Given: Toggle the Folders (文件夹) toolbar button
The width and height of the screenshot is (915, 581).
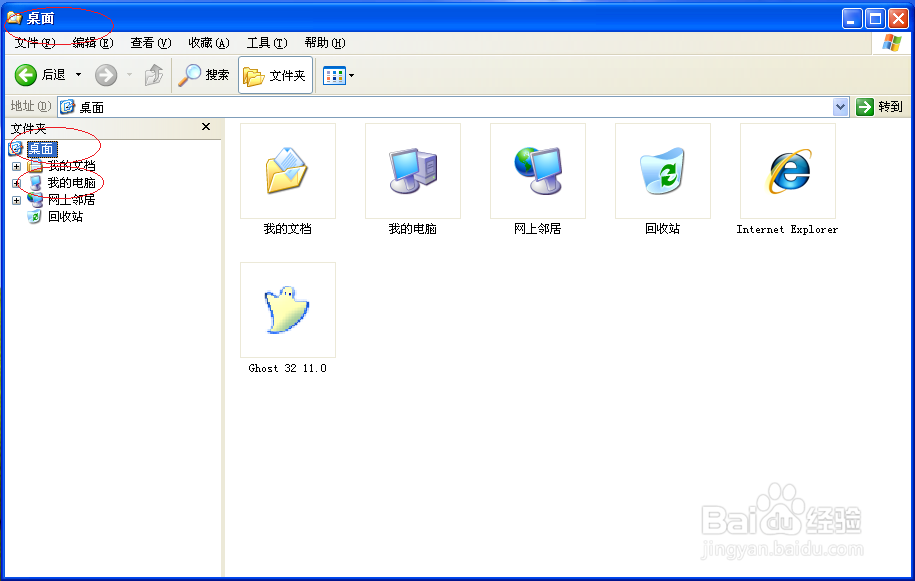Looking at the screenshot, I should click(x=275, y=75).
